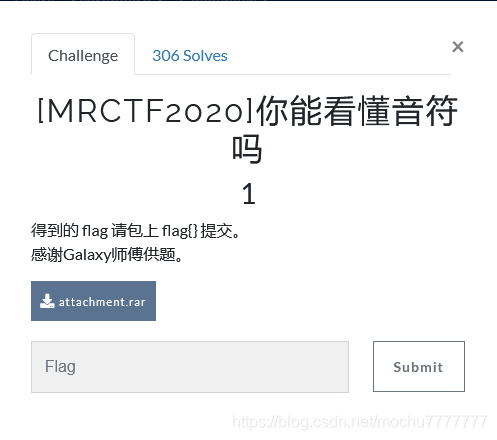The width and height of the screenshot is (497, 440).
Task: Close the challenge dialog with the X
Action: [x=458, y=47]
